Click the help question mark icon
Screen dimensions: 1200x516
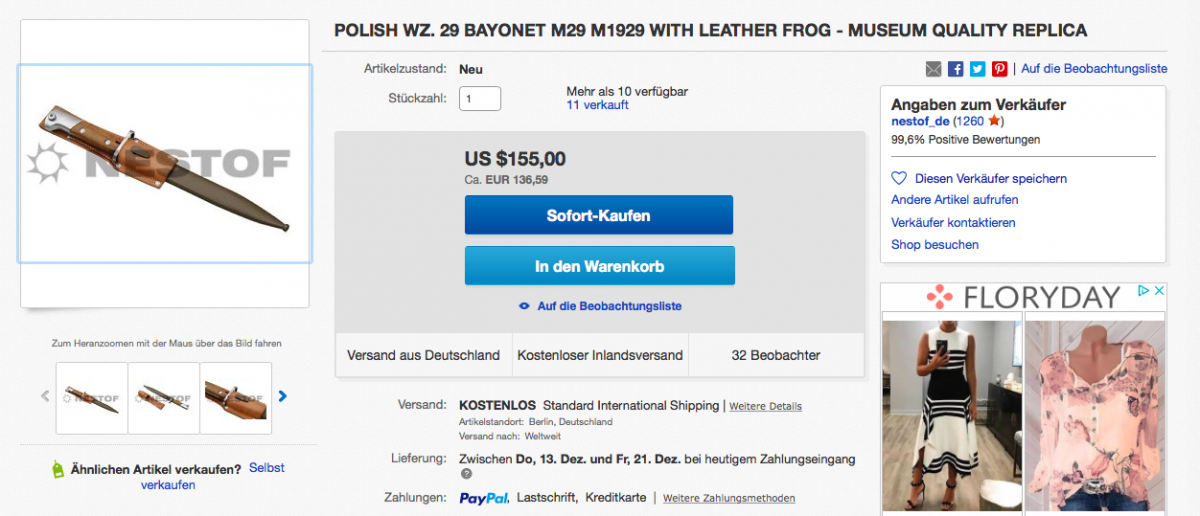(466, 474)
